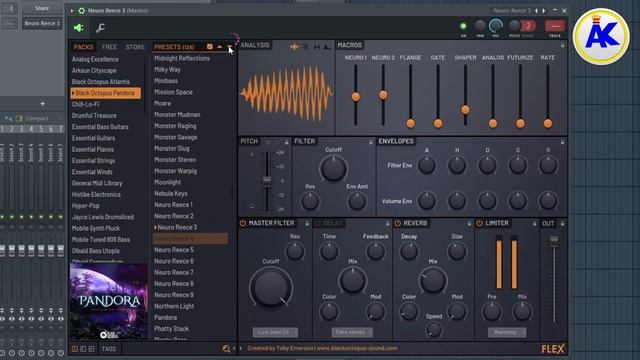Toggle the LIMITER lock icon
The height and width of the screenshot is (360, 640).
pyautogui.click(x=534, y=223)
